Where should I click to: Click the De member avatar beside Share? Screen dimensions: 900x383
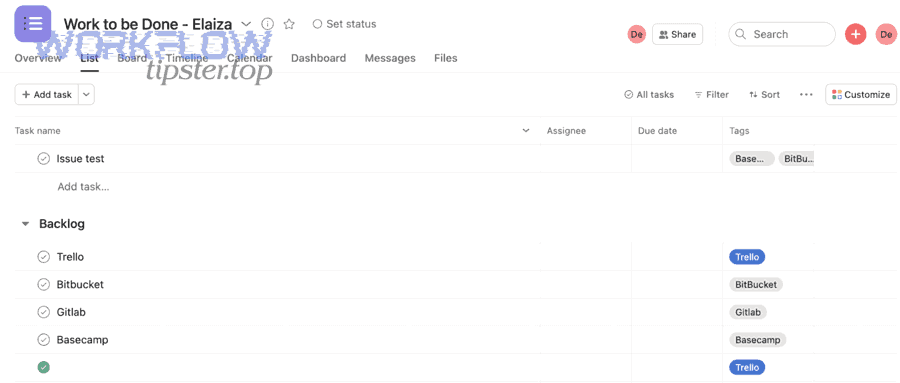tap(637, 34)
